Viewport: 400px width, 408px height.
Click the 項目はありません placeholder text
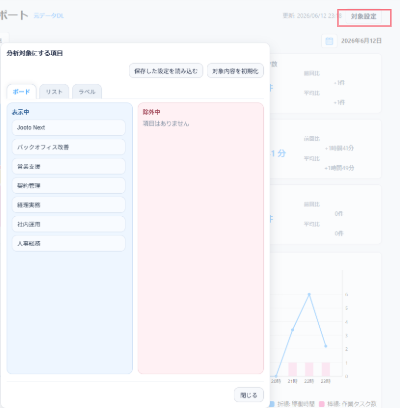click(166, 124)
